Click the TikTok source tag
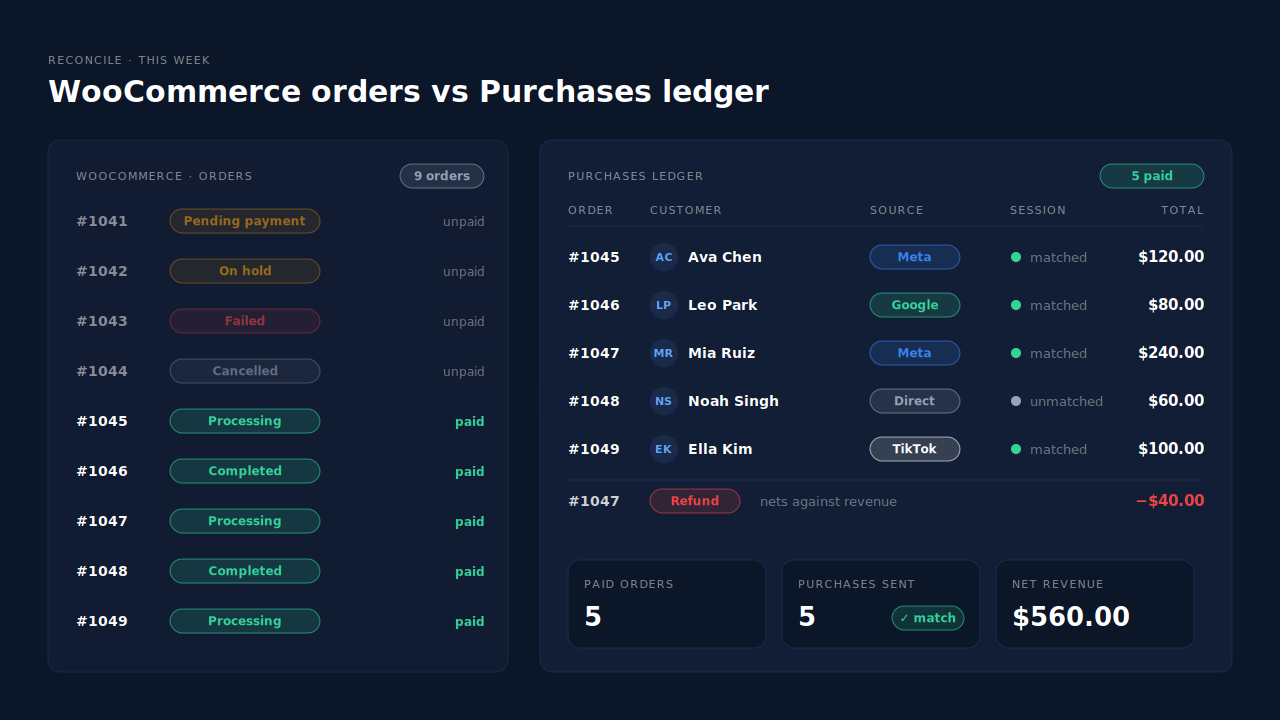The height and width of the screenshot is (720, 1280). pyautogui.click(x=915, y=449)
